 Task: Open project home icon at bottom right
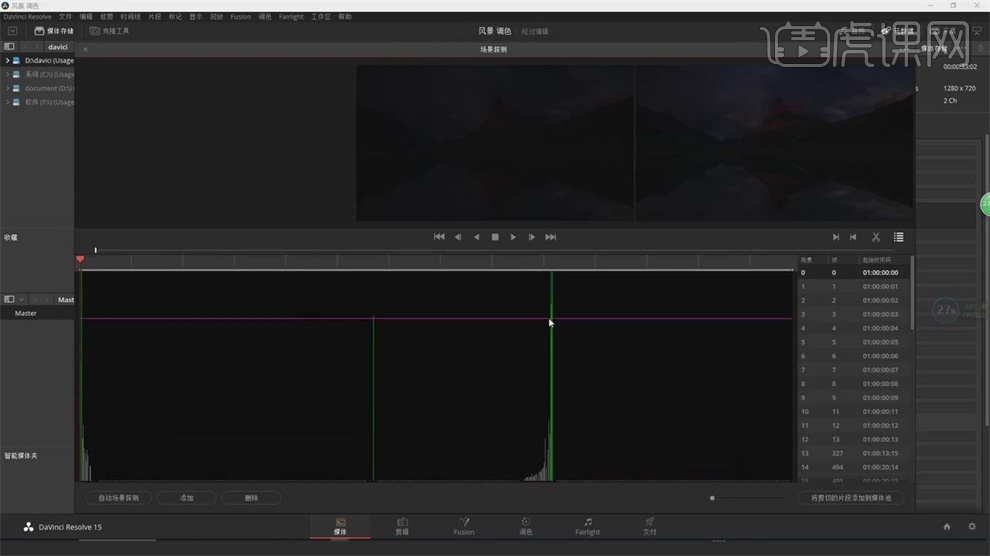946,526
